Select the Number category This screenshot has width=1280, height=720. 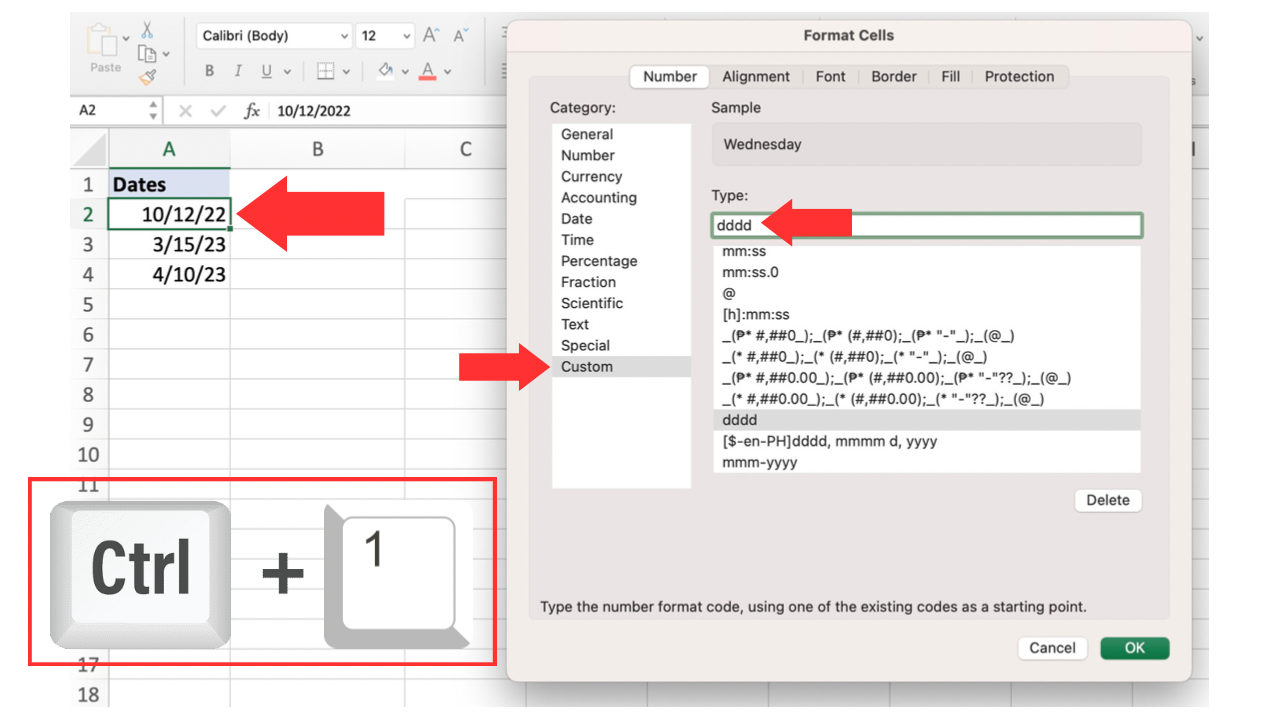(621, 156)
